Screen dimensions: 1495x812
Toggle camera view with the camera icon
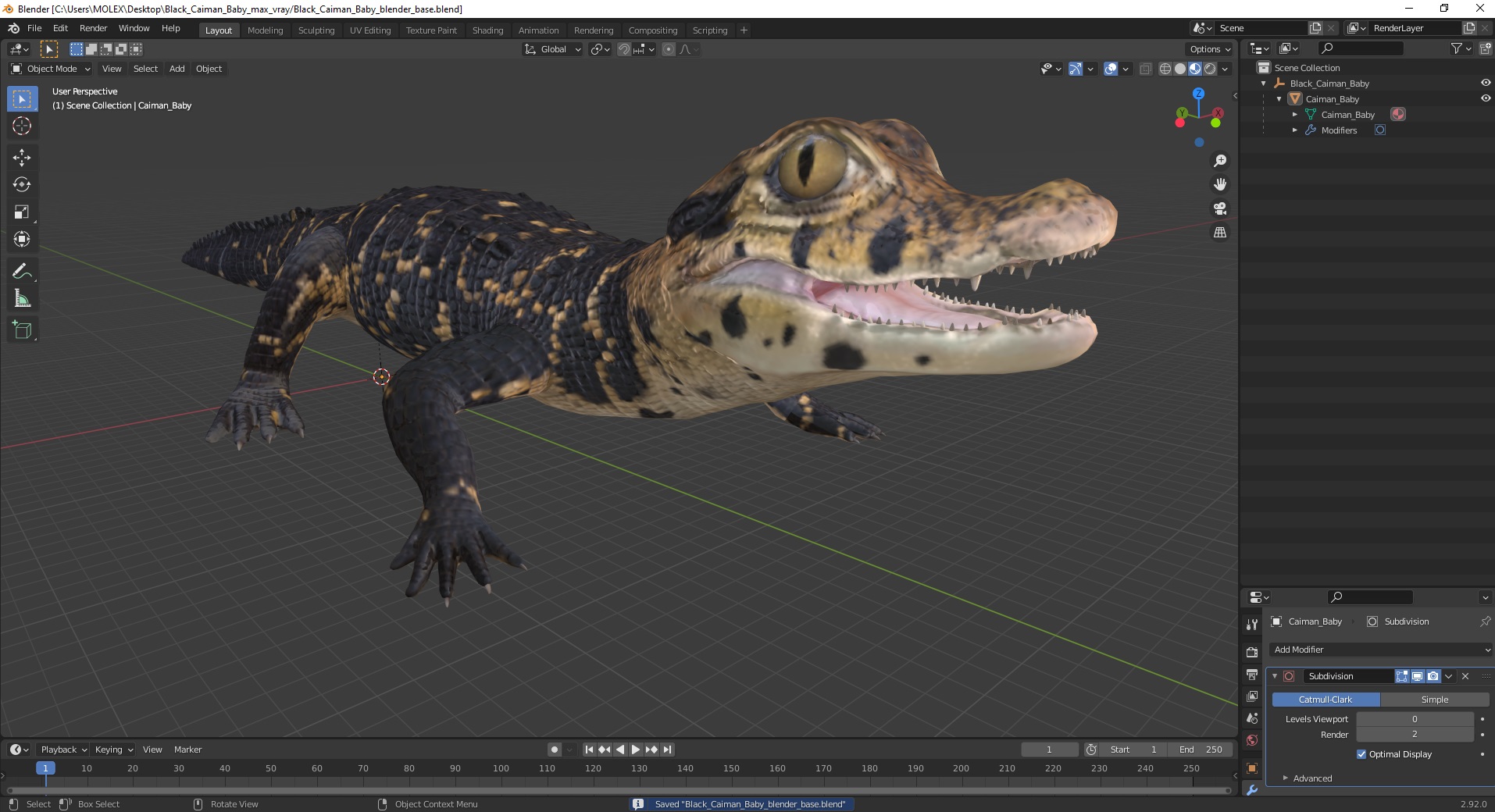tap(1219, 208)
